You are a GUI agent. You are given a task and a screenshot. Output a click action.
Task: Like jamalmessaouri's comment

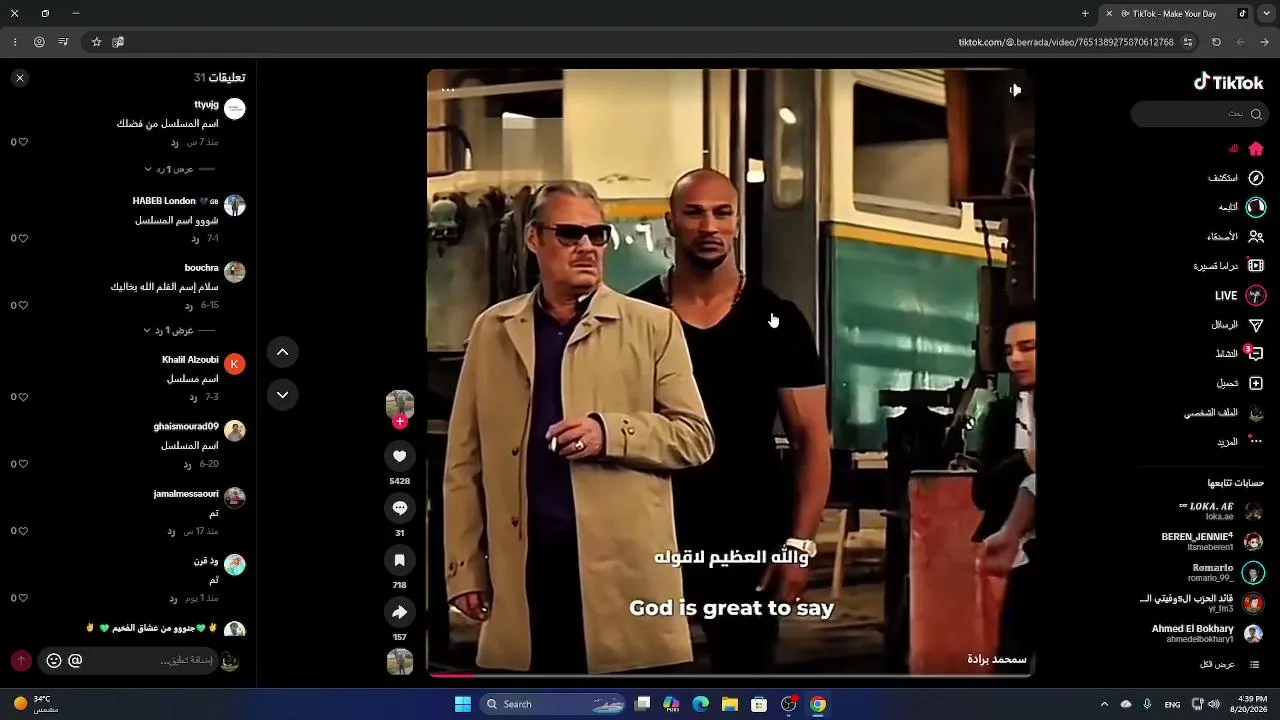[x=23, y=531]
